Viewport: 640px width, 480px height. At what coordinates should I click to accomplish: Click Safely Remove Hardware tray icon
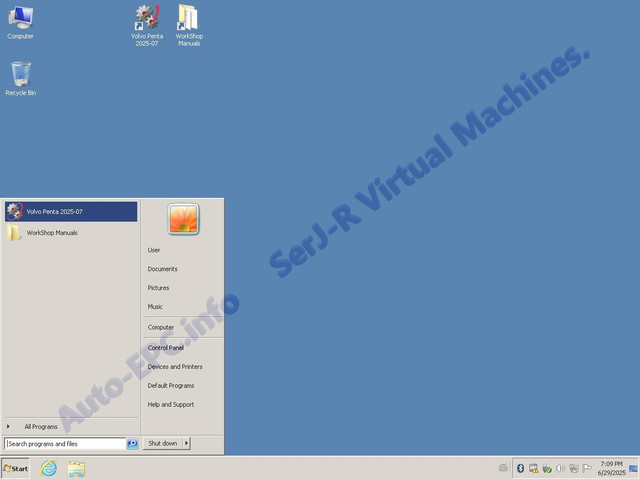click(547, 469)
